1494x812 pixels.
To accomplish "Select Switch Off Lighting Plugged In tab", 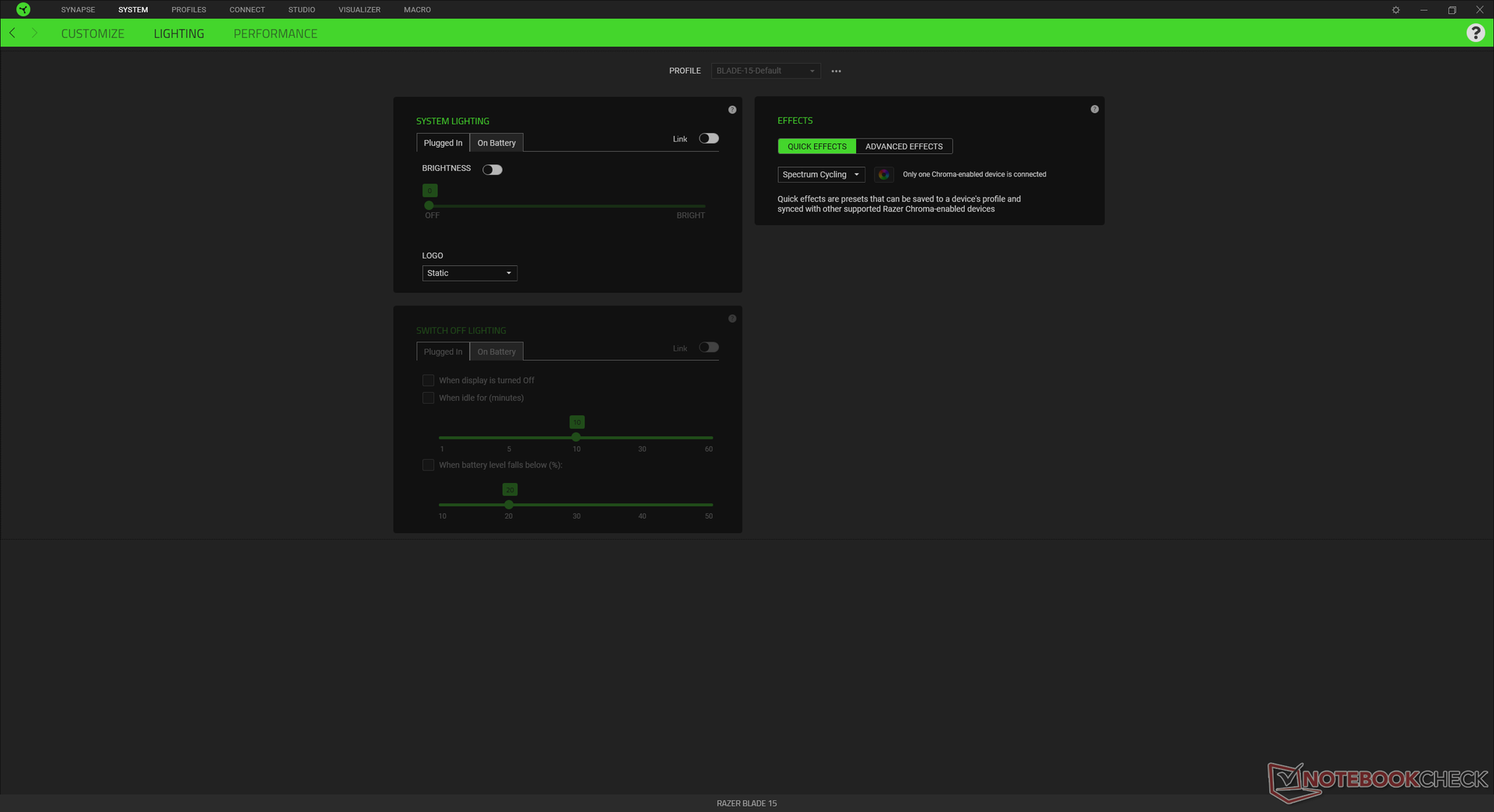I will point(443,352).
